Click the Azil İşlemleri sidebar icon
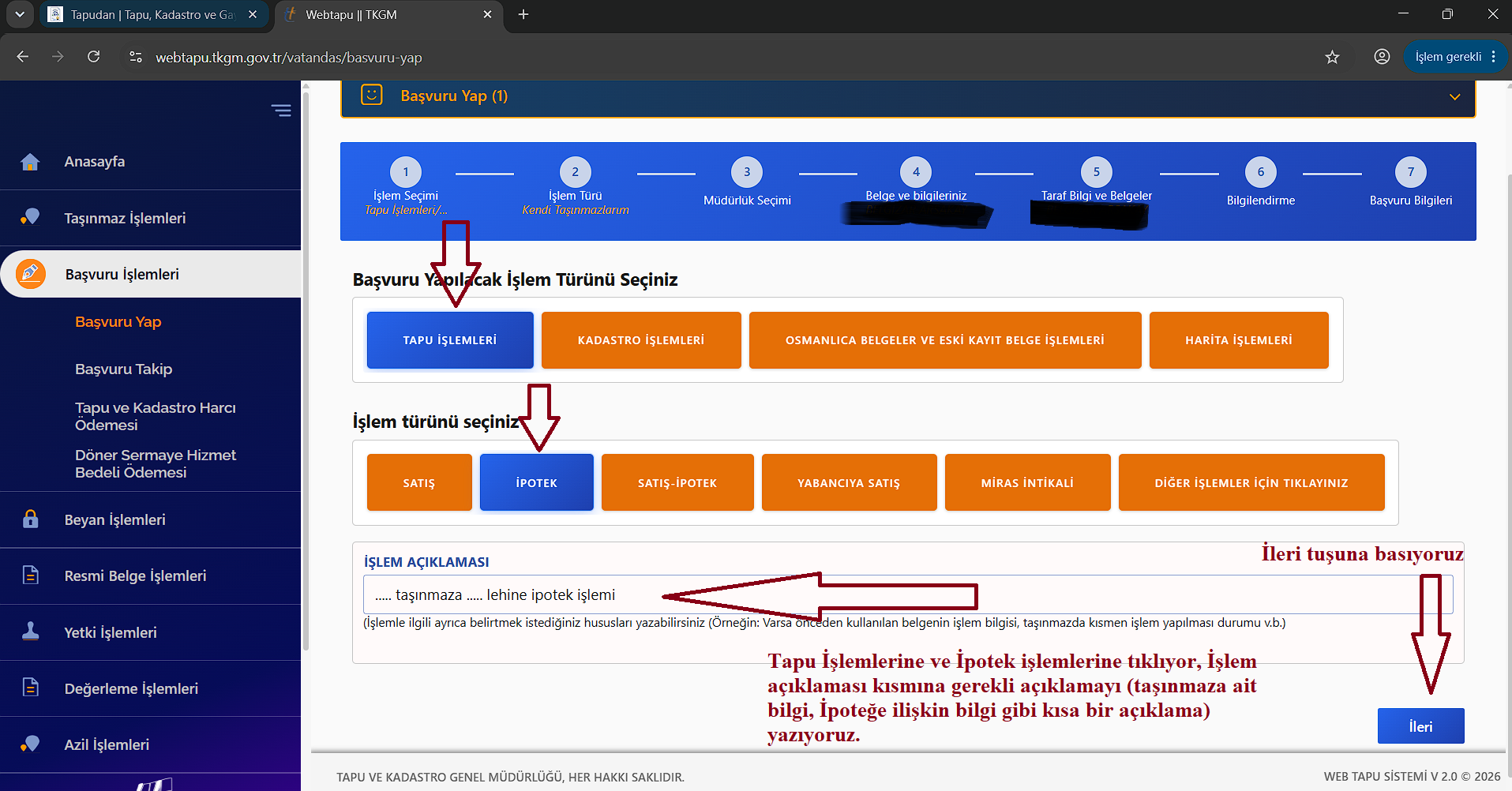Screen dimensions: 1512x791 point(30,744)
